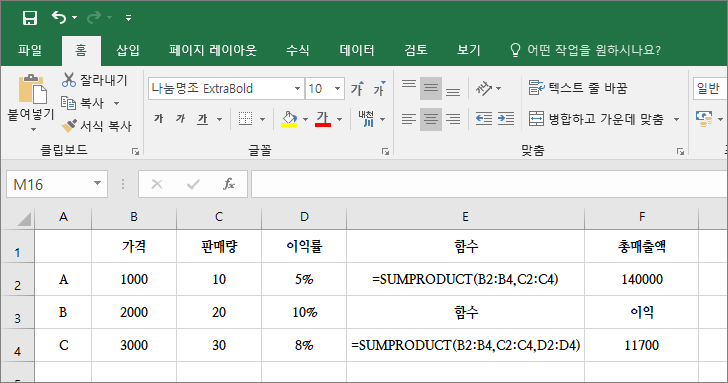The width and height of the screenshot is (728, 383).
Task: Toggle right horizontal alignment
Action: pyautogui.click(x=453, y=119)
